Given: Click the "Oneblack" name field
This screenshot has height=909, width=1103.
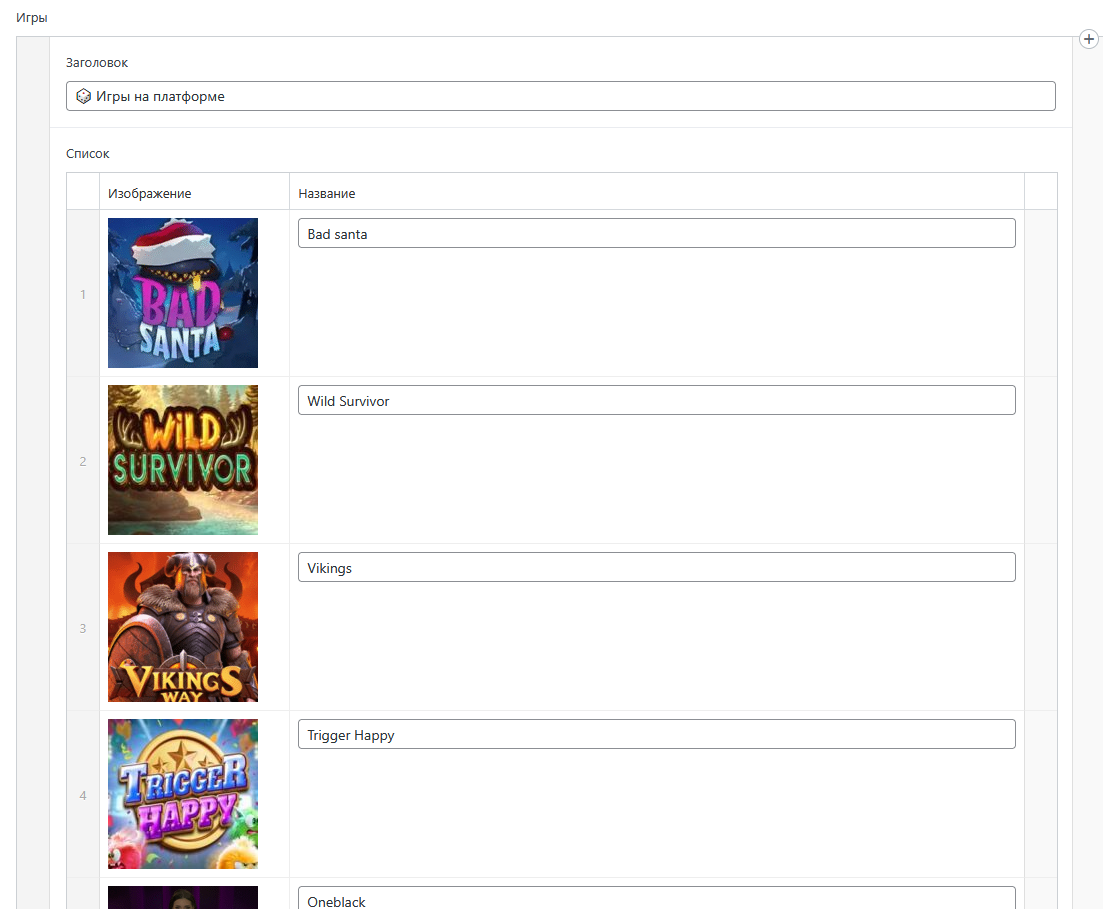Looking at the screenshot, I should coord(656,899).
